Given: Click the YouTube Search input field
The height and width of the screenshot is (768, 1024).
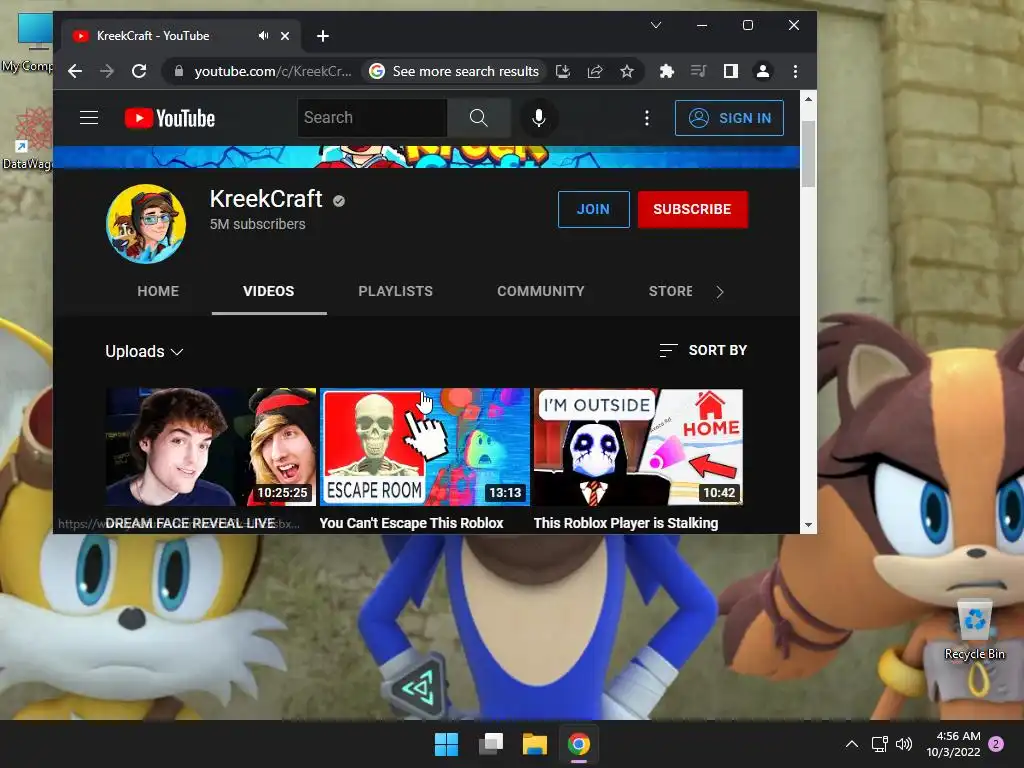Looking at the screenshot, I should [x=372, y=118].
